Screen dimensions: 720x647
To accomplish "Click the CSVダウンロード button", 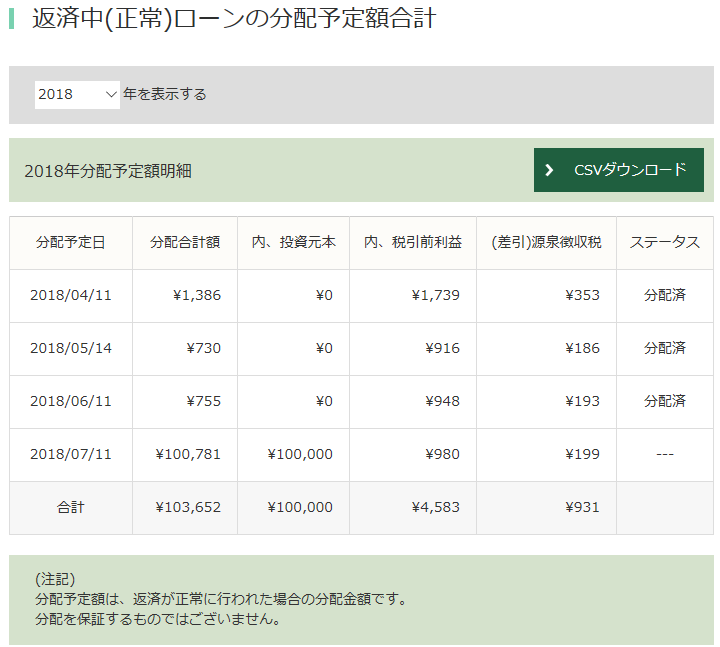I will (x=619, y=170).
